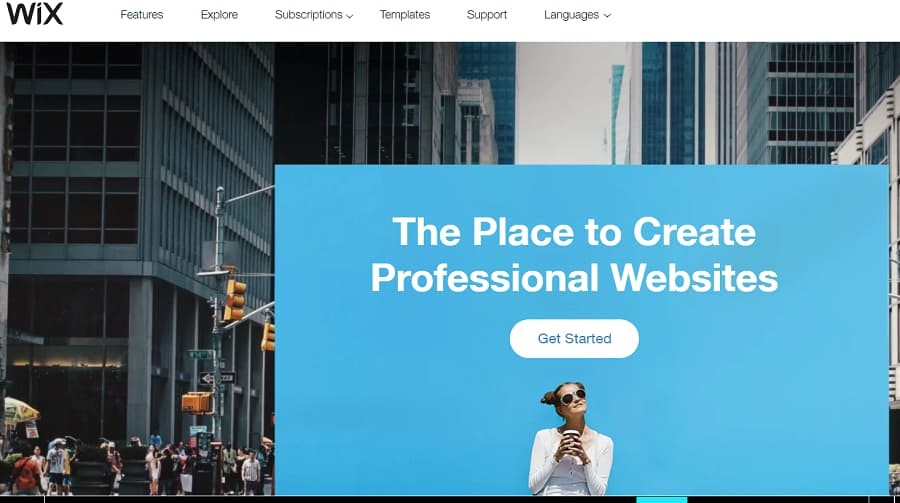
Task: Click the Wix logo
Action: [34, 14]
